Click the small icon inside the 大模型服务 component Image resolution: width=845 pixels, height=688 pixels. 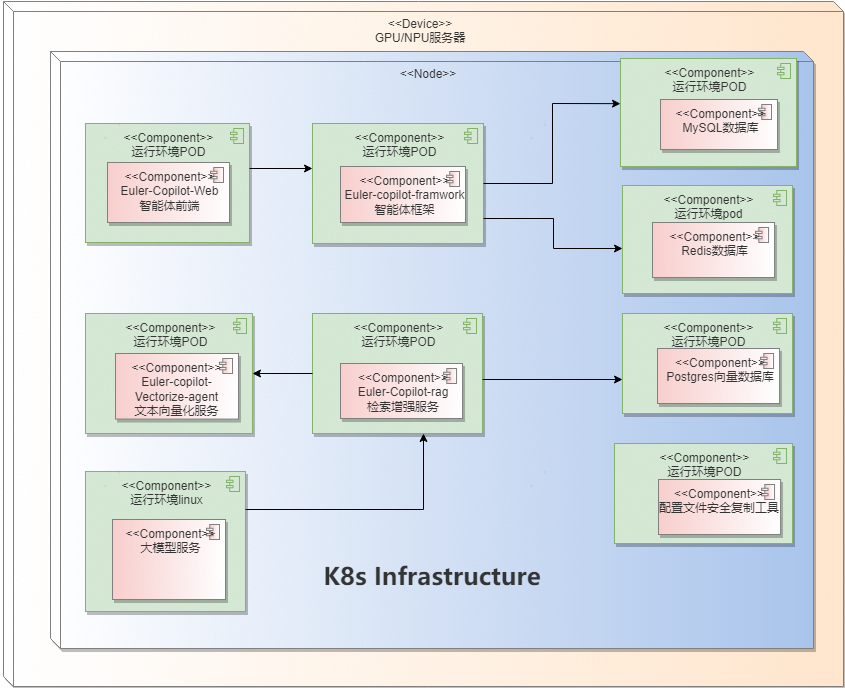212,532
